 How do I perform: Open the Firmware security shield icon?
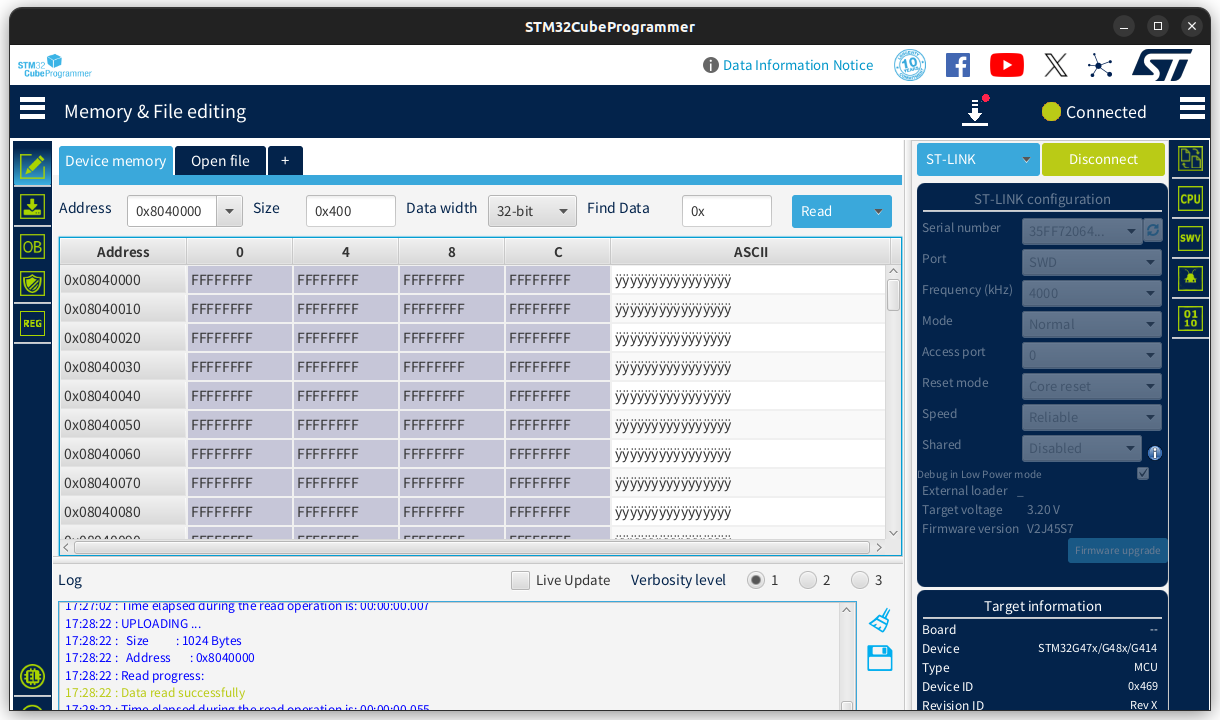click(32, 284)
